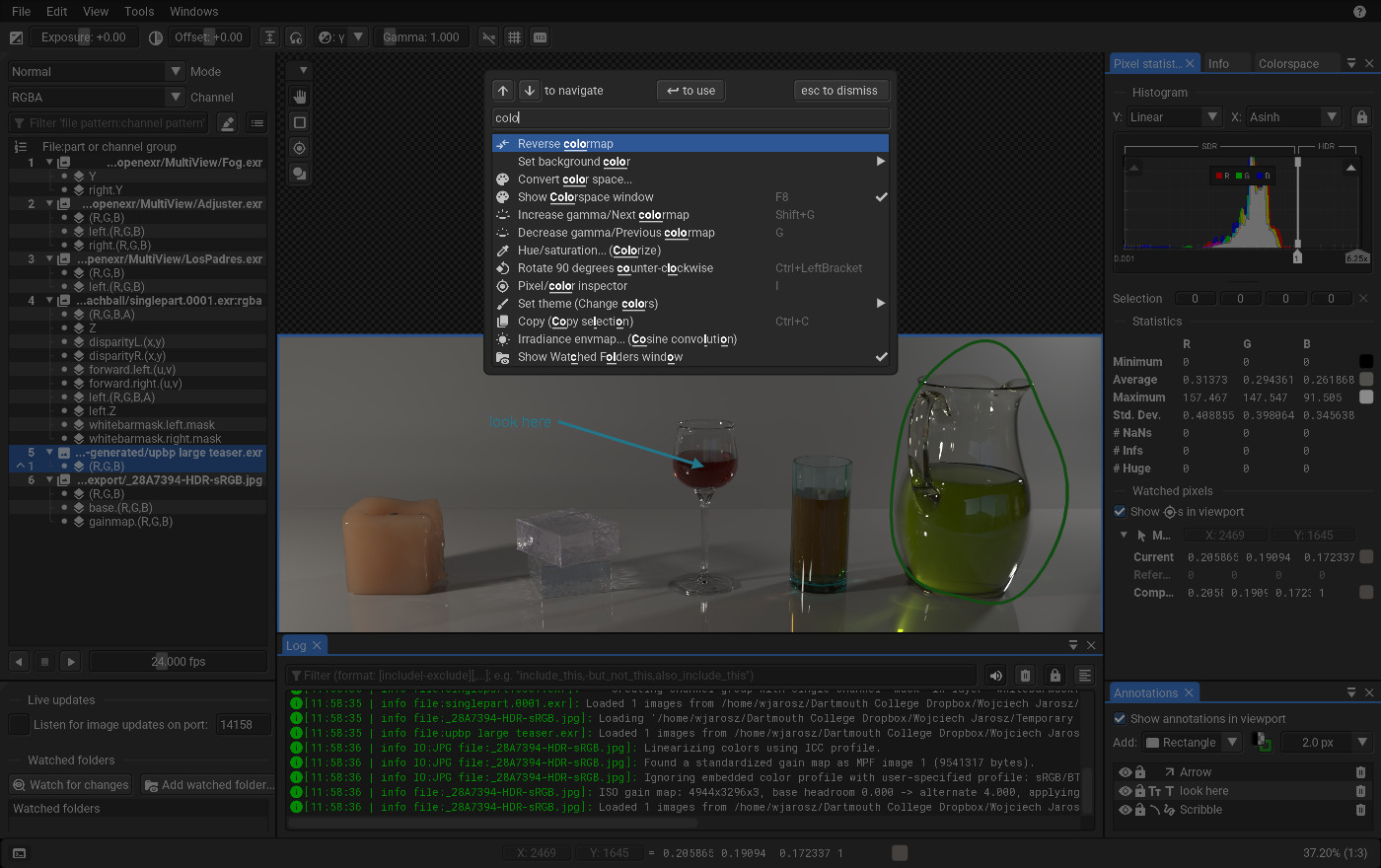Click the play button for animation
This screenshot has width=1381, height=868.
click(x=70, y=662)
